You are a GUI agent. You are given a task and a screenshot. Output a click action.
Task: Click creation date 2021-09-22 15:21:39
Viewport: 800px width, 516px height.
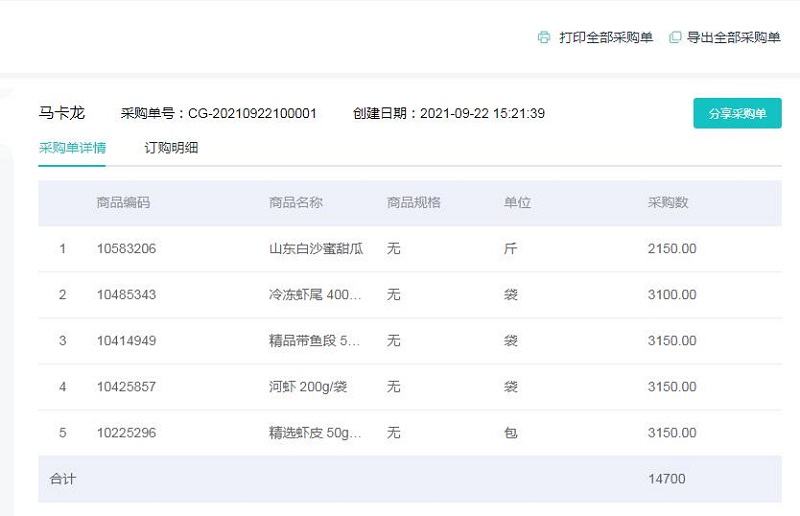pos(482,113)
